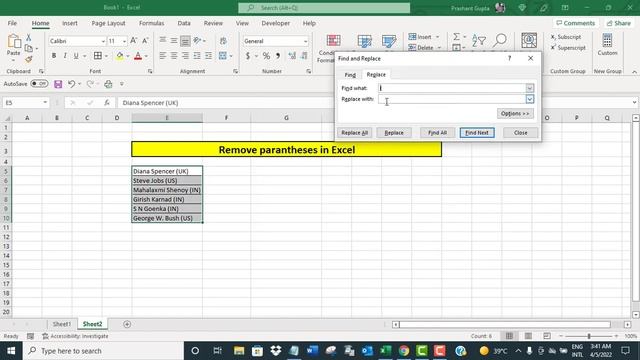Viewport: 640px width, 360px height.
Task: Toggle Underline formatting
Action: tap(76, 56)
